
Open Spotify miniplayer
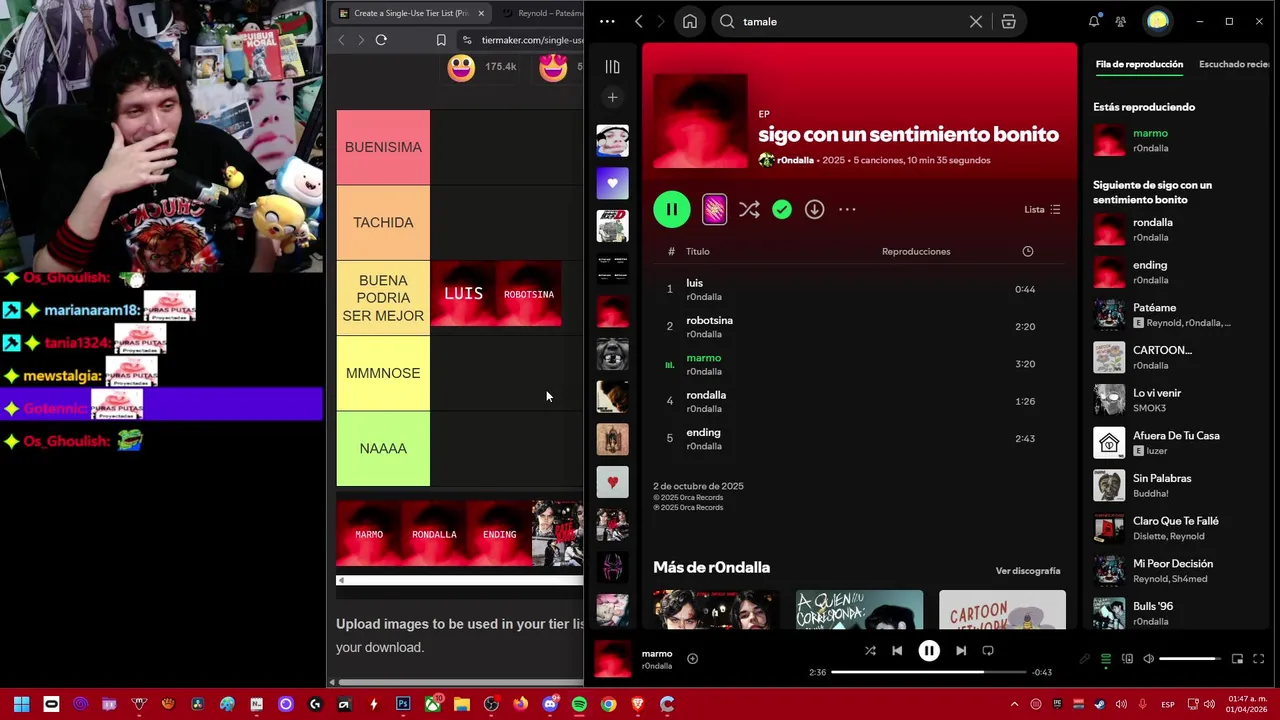point(1237,659)
